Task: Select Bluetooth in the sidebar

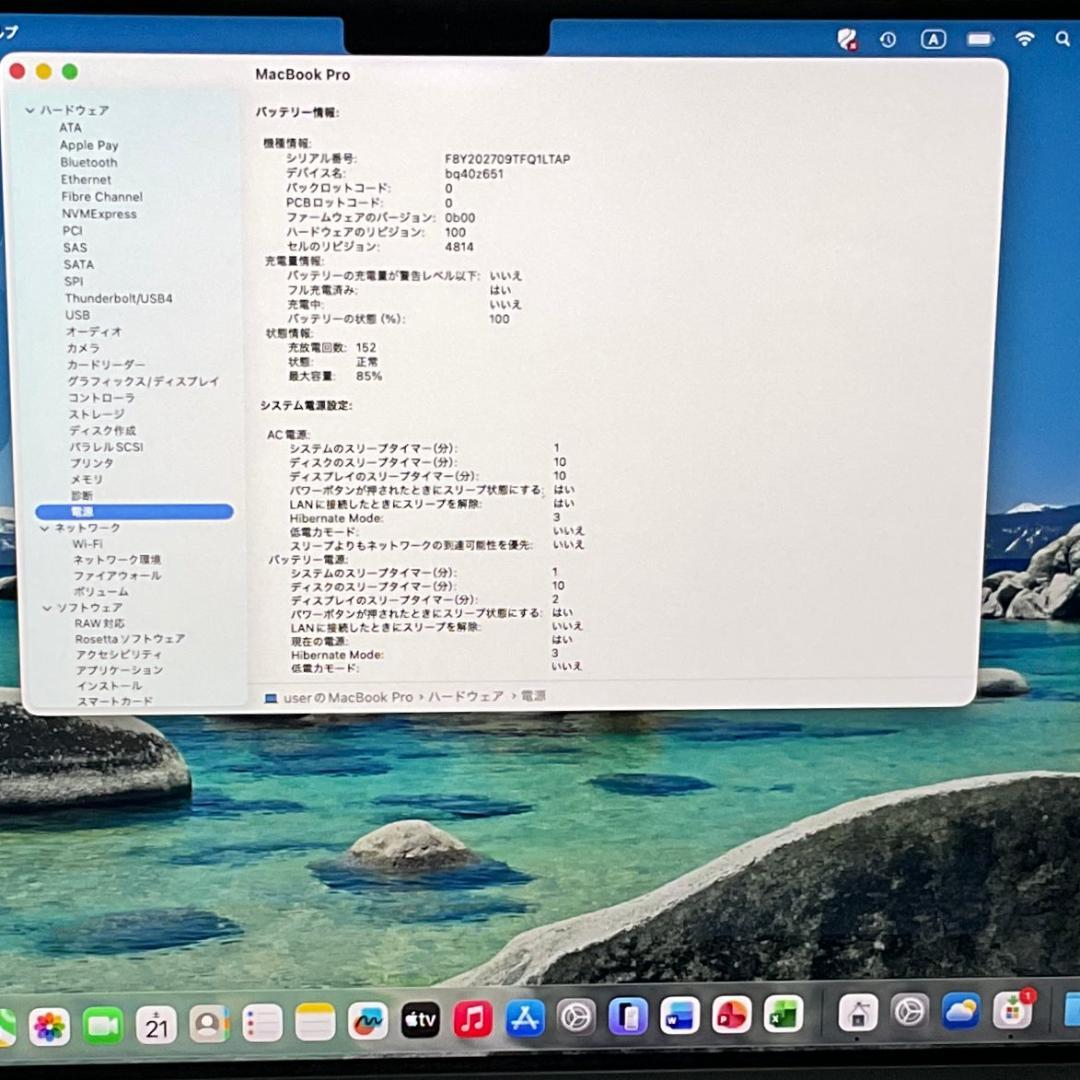Action: pos(89,163)
